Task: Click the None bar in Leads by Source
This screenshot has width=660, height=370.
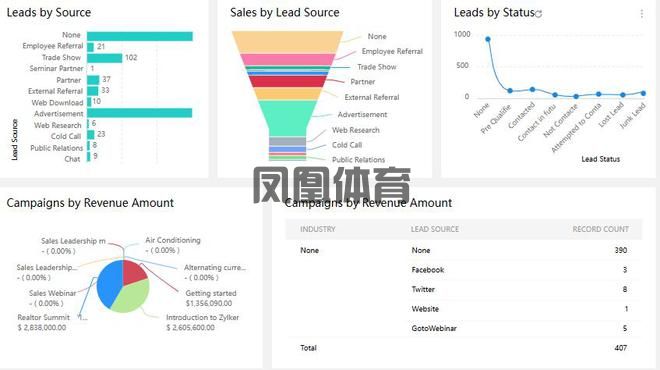Action: click(x=140, y=36)
